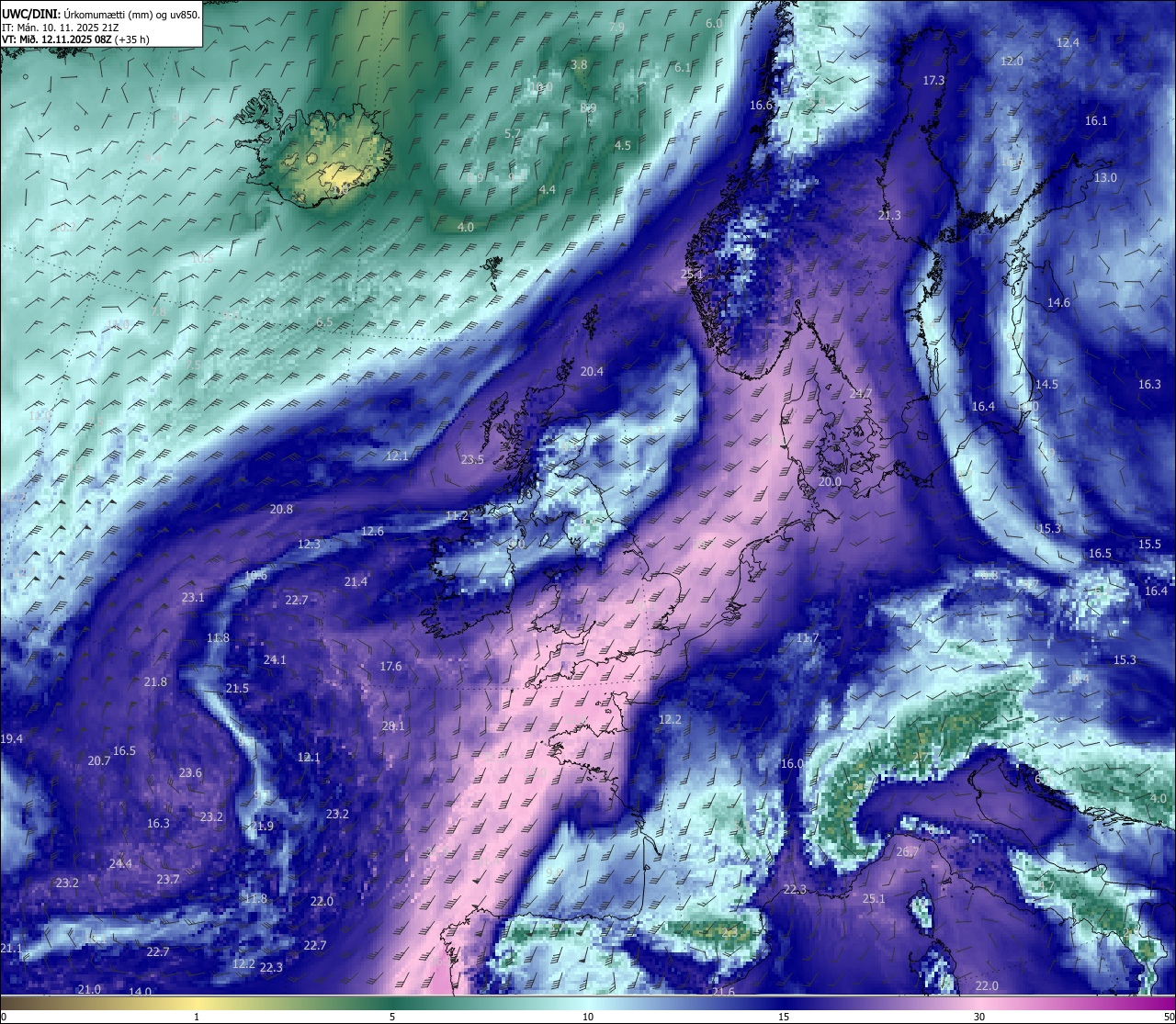This screenshot has height=1024, width=1176.
Task: Click the 5.7 value on the map
Action: pyautogui.click(x=513, y=133)
